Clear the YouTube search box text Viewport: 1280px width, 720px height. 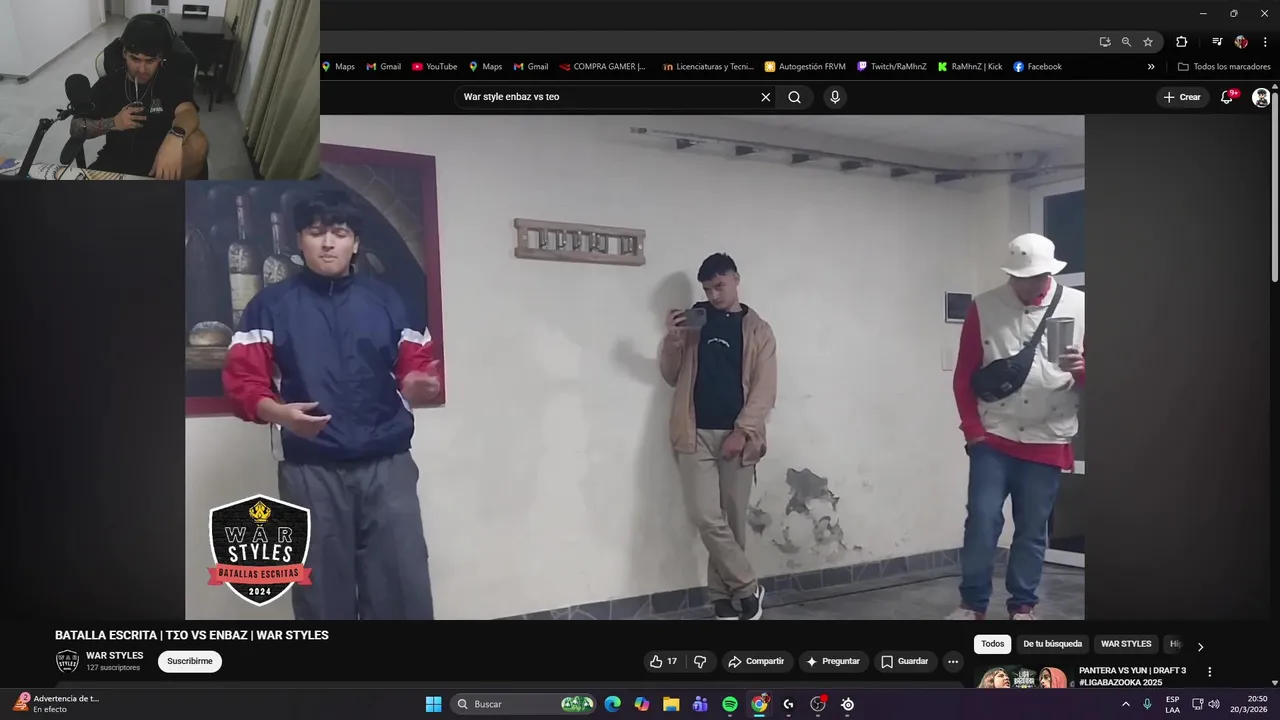pos(766,97)
